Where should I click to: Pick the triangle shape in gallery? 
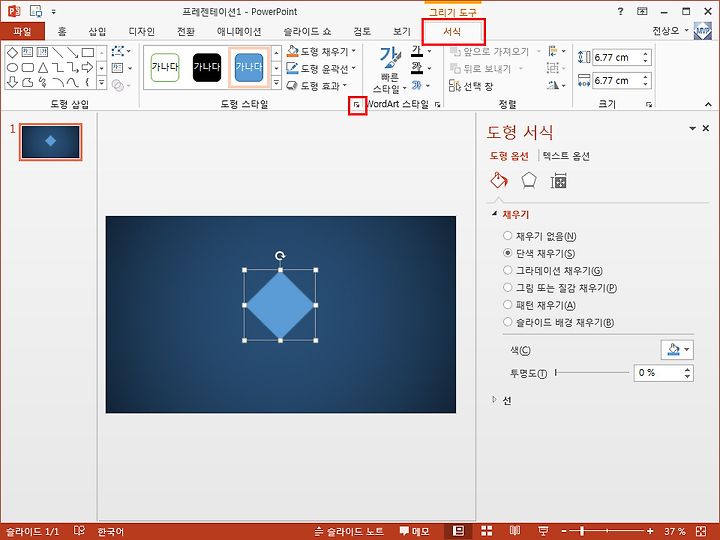click(x=43, y=68)
